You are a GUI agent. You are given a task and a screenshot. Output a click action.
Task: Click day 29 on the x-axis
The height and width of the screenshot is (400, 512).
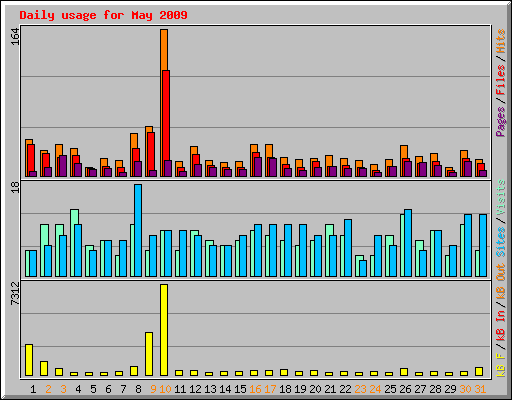click(x=450, y=389)
